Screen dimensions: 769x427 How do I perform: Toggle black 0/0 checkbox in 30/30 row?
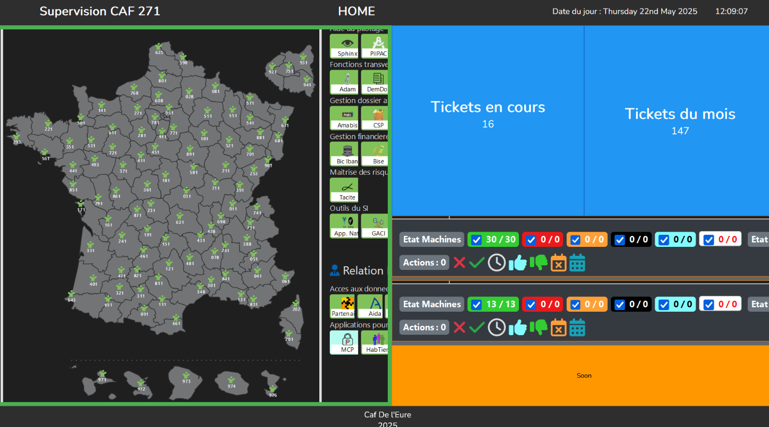tap(619, 240)
